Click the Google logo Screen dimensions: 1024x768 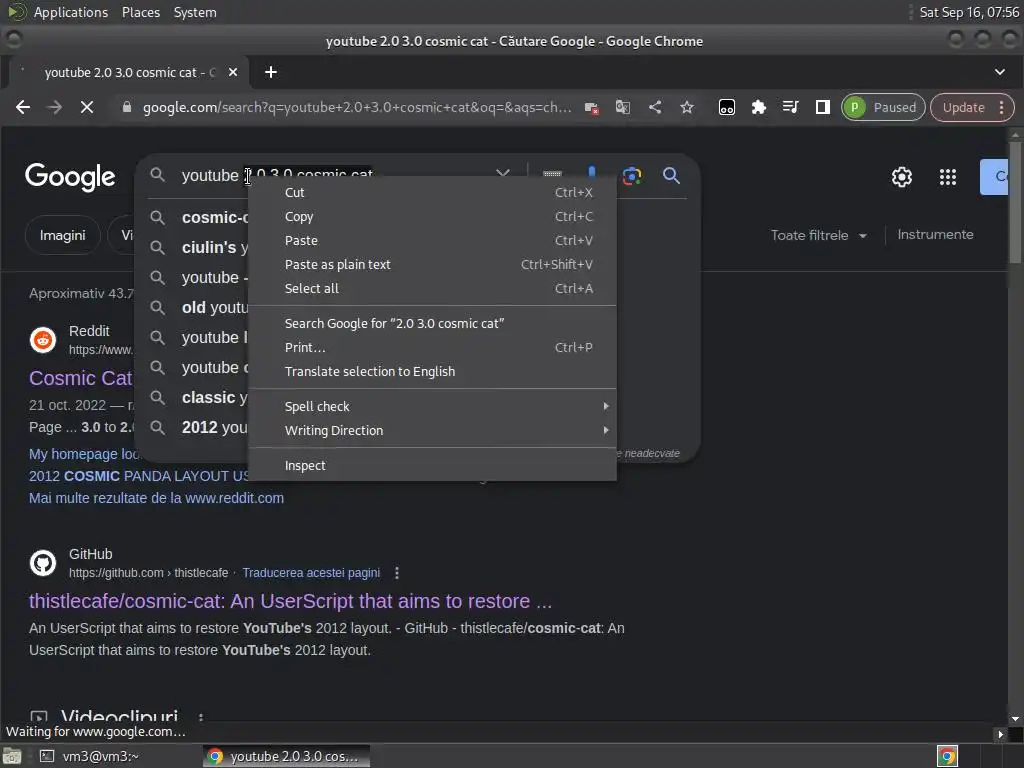pos(70,177)
